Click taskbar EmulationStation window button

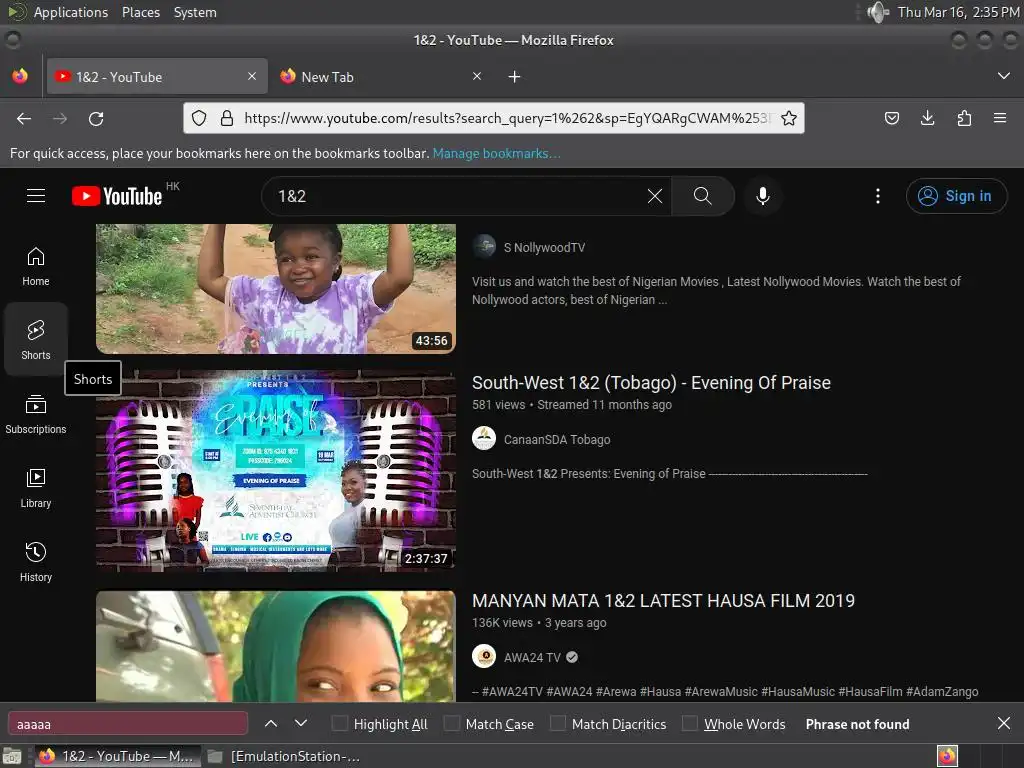pos(285,756)
